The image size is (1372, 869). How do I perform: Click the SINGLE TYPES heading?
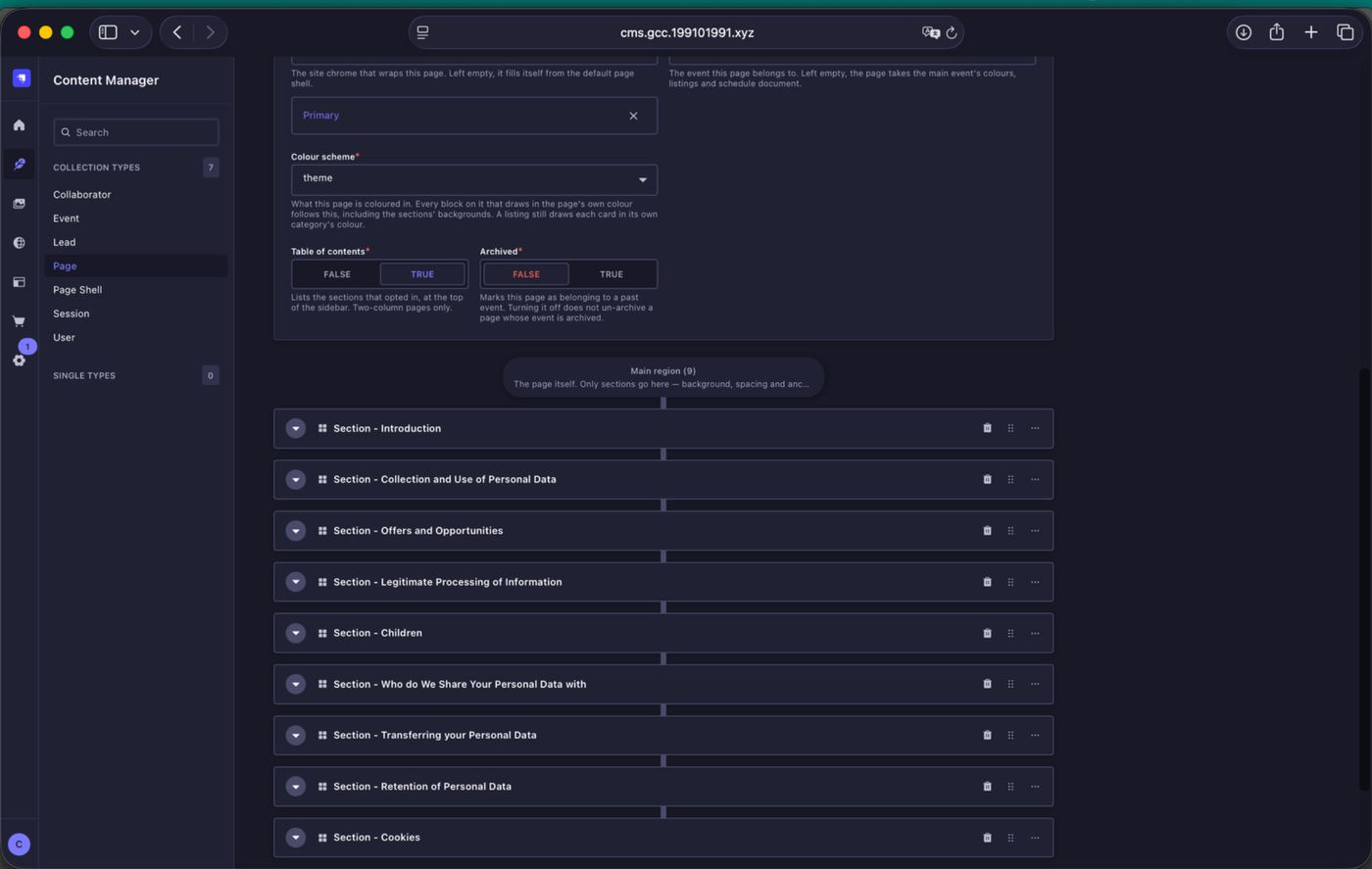tap(84, 375)
